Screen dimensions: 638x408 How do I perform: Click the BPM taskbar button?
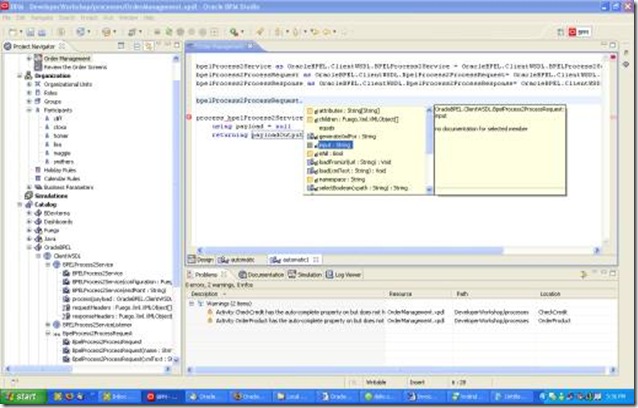click(162, 396)
